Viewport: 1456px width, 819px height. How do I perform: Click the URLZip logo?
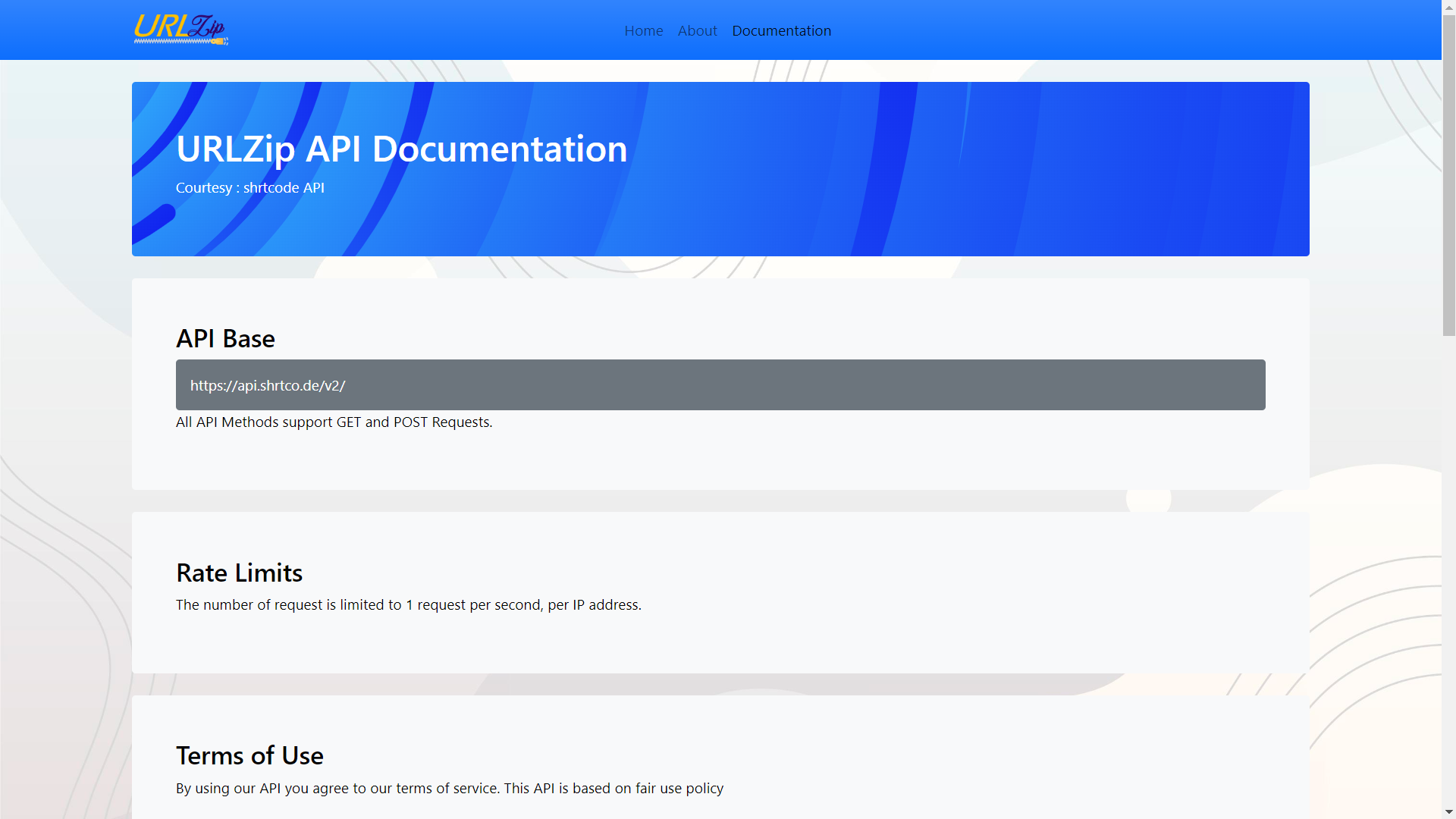coord(180,30)
